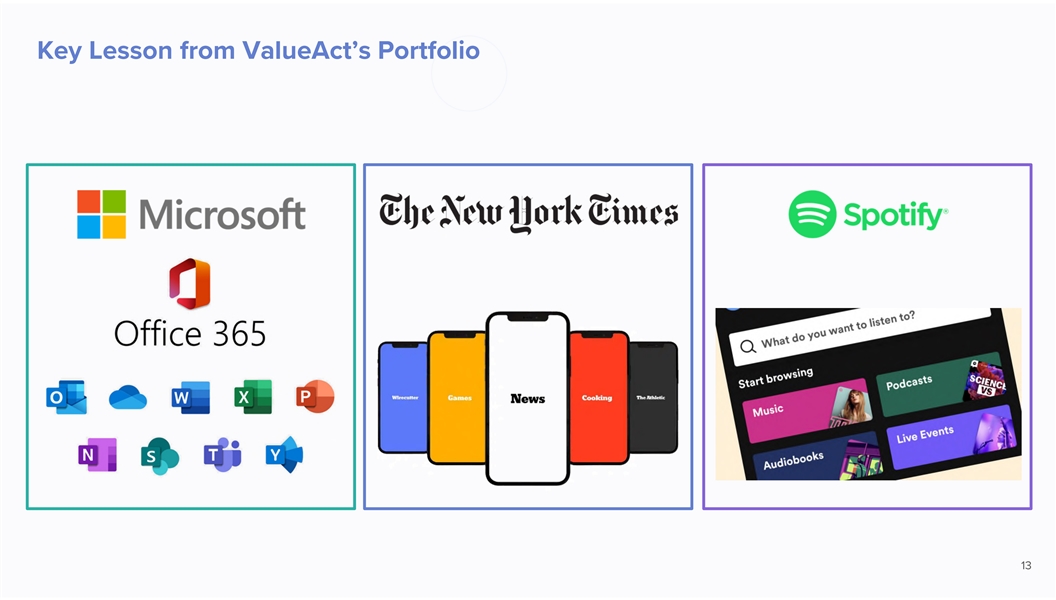
Task: Tap the white News phone screen
Action: tap(528, 398)
